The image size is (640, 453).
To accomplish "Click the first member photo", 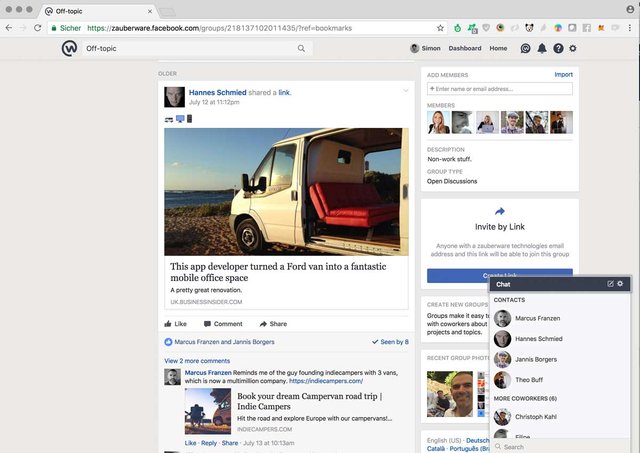I will pyautogui.click(x=438, y=122).
